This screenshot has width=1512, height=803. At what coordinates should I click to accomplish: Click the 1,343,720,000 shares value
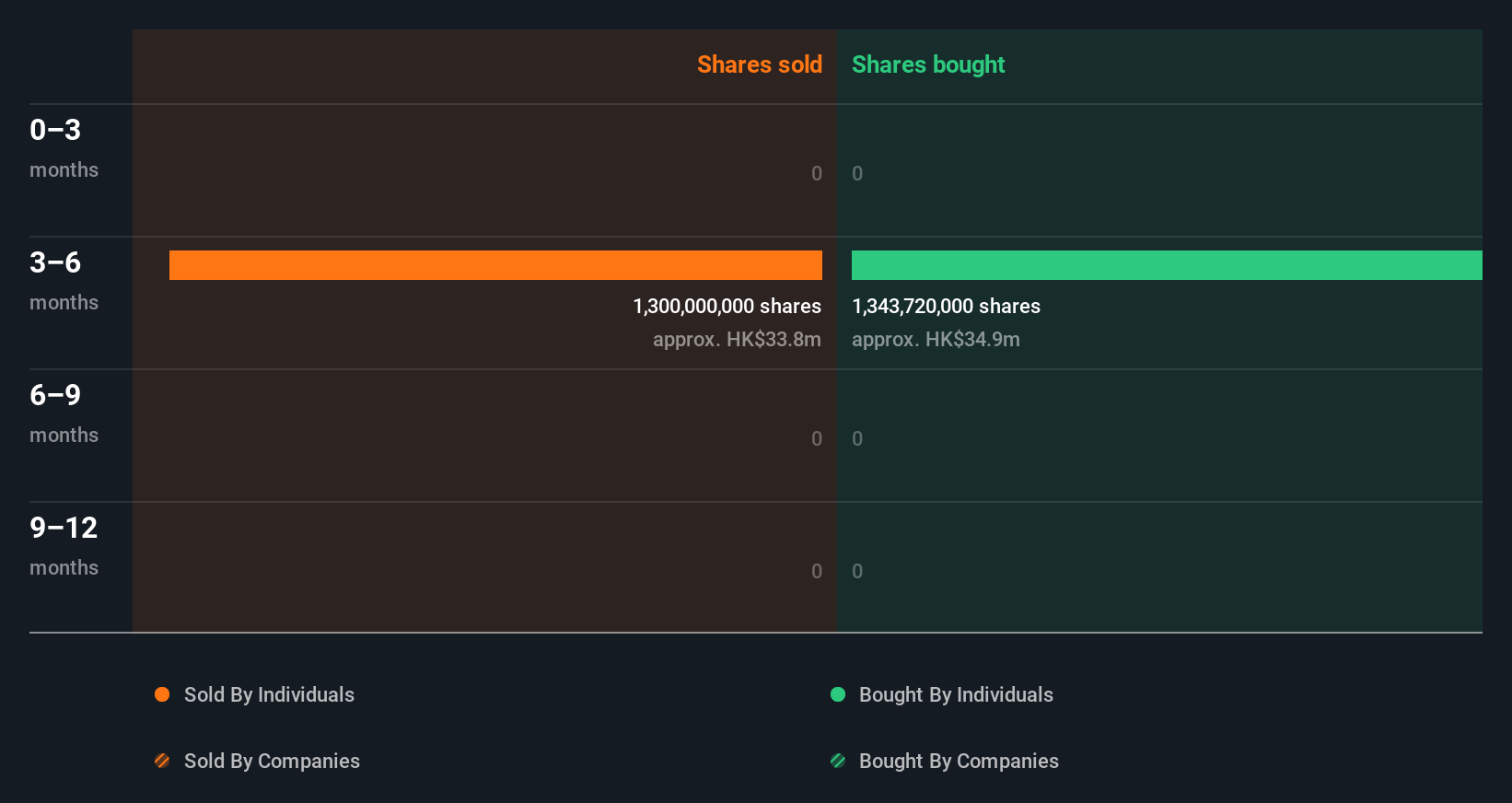point(946,306)
